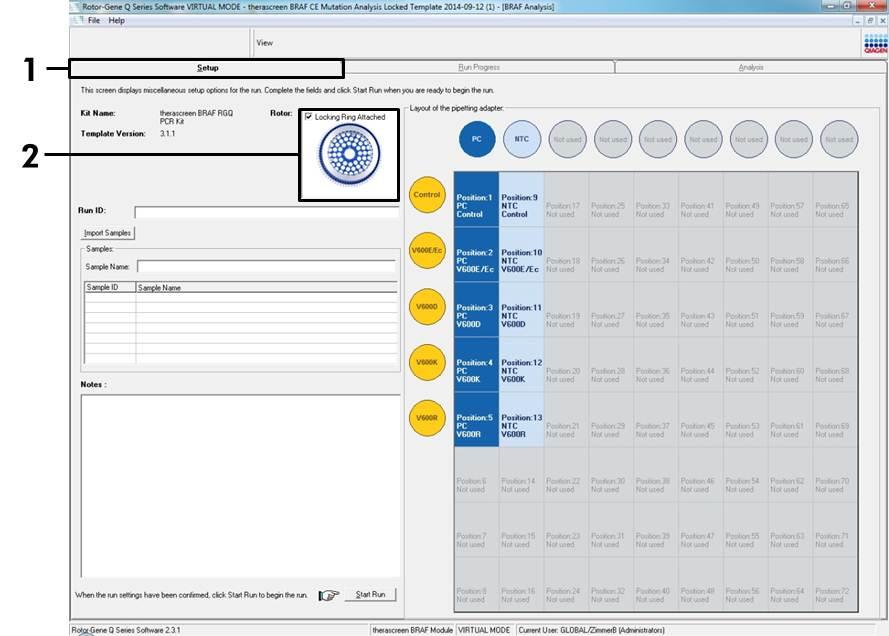Click the first Not used tube circle after NTC
Screen dimensions: 889x636
[x=568, y=139]
